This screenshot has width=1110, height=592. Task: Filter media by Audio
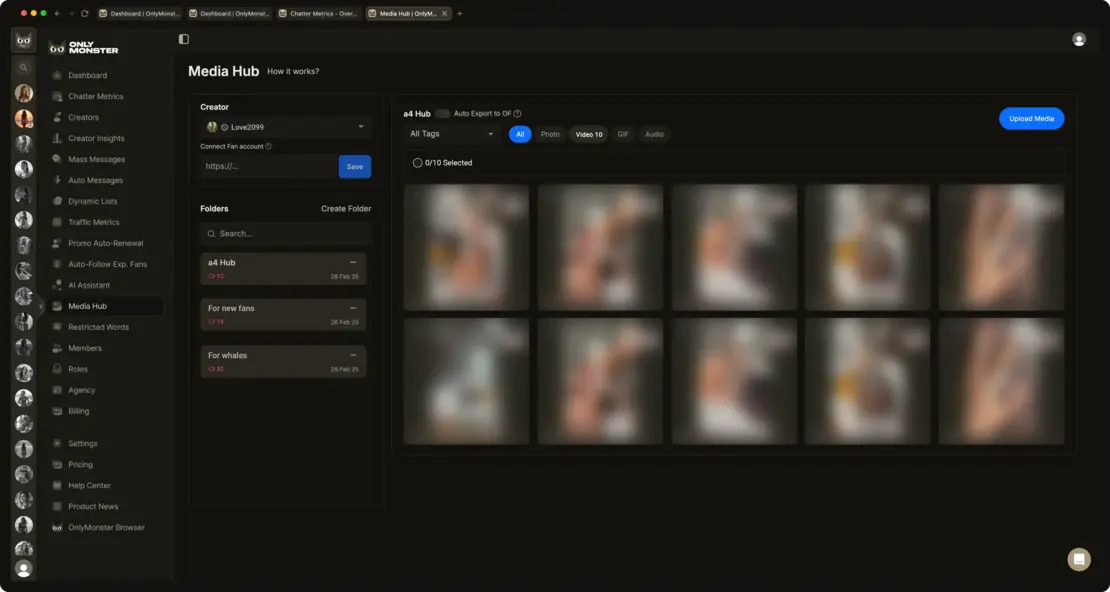click(x=655, y=135)
